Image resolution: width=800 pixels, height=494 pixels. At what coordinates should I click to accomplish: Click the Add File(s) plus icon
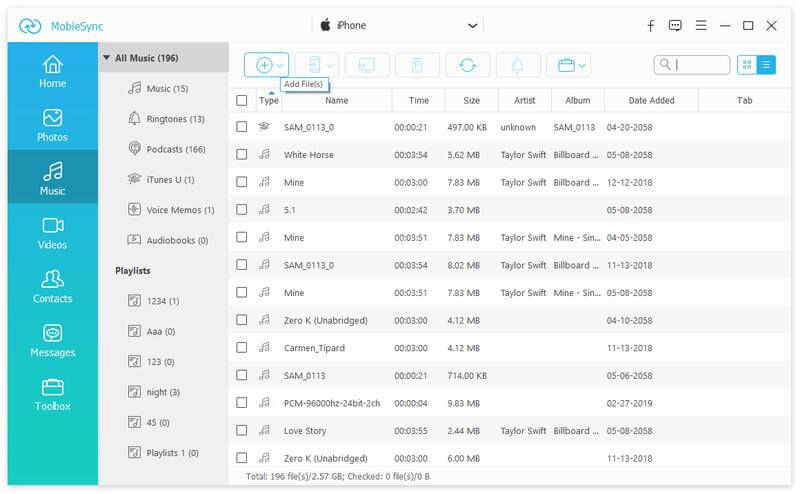click(x=264, y=65)
